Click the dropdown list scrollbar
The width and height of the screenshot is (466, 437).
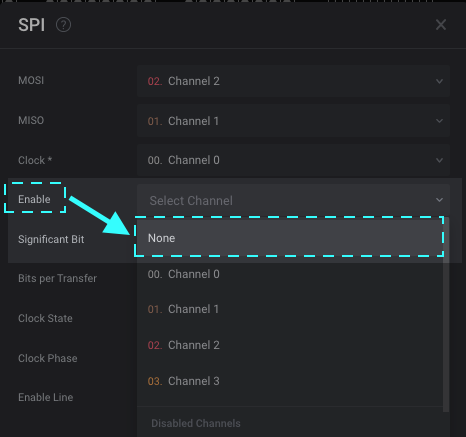(x=446, y=315)
